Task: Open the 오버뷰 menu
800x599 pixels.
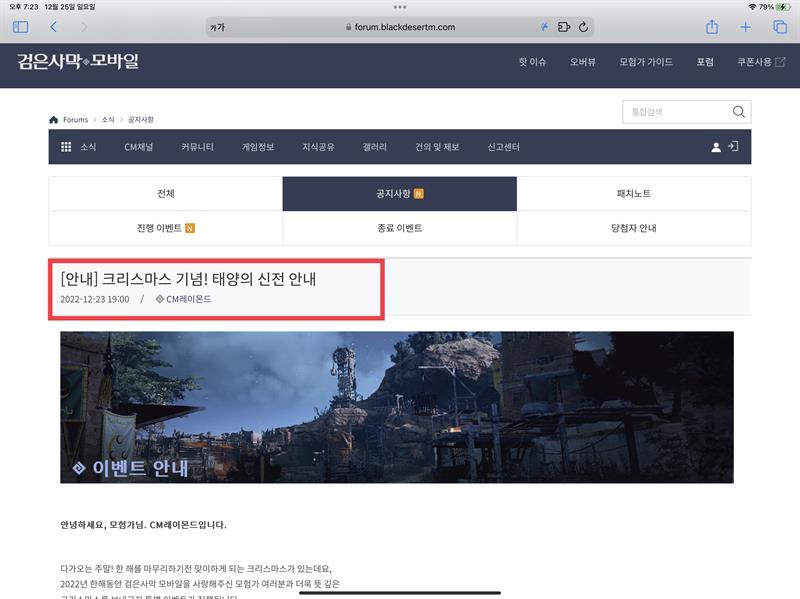Action: (583, 62)
